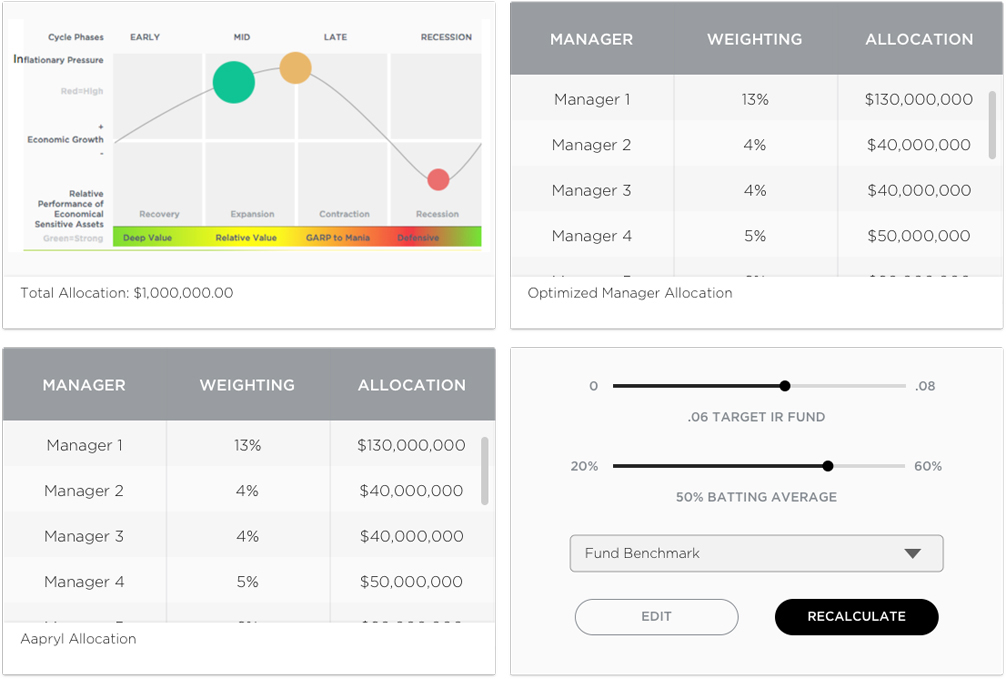Click the Fund Benchmark dropdown arrow

click(x=912, y=554)
